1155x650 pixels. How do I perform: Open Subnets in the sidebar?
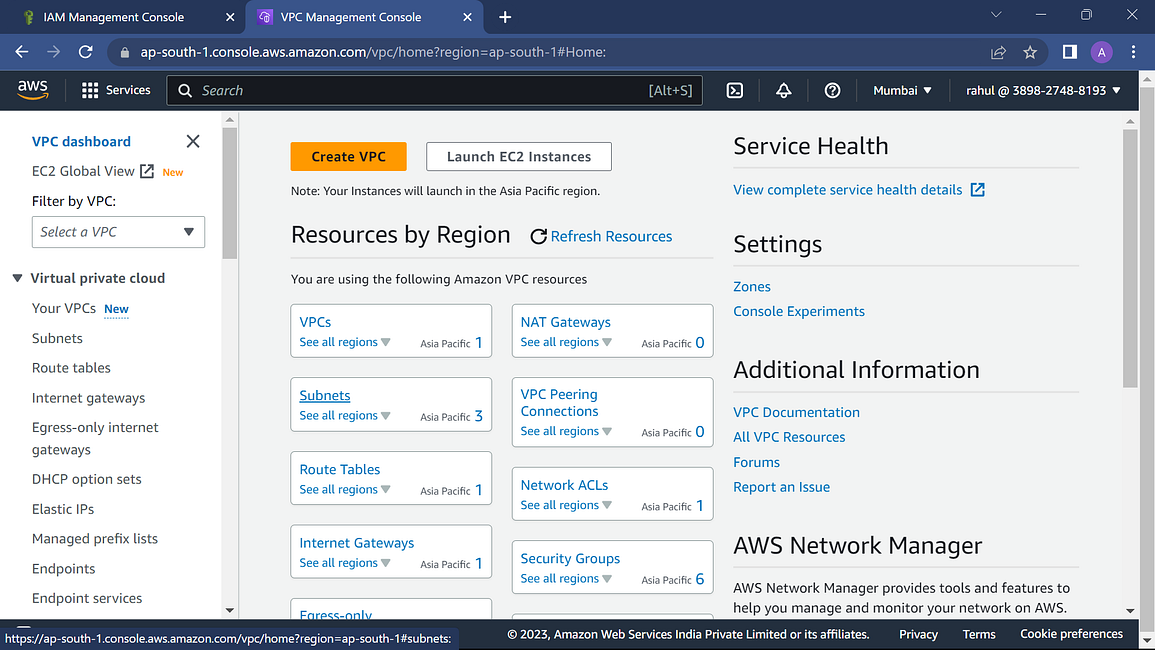(x=57, y=338)
